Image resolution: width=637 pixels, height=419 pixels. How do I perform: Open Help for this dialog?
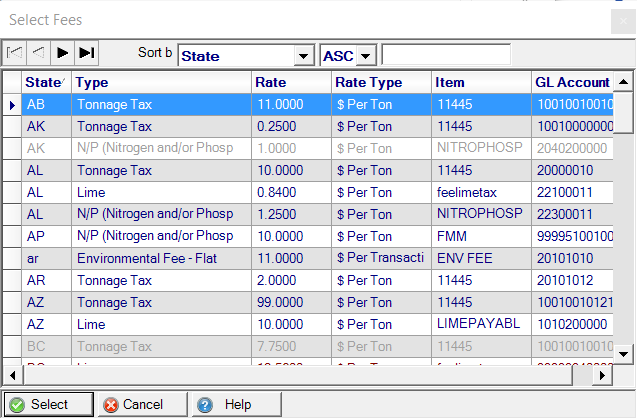point(226,404)
